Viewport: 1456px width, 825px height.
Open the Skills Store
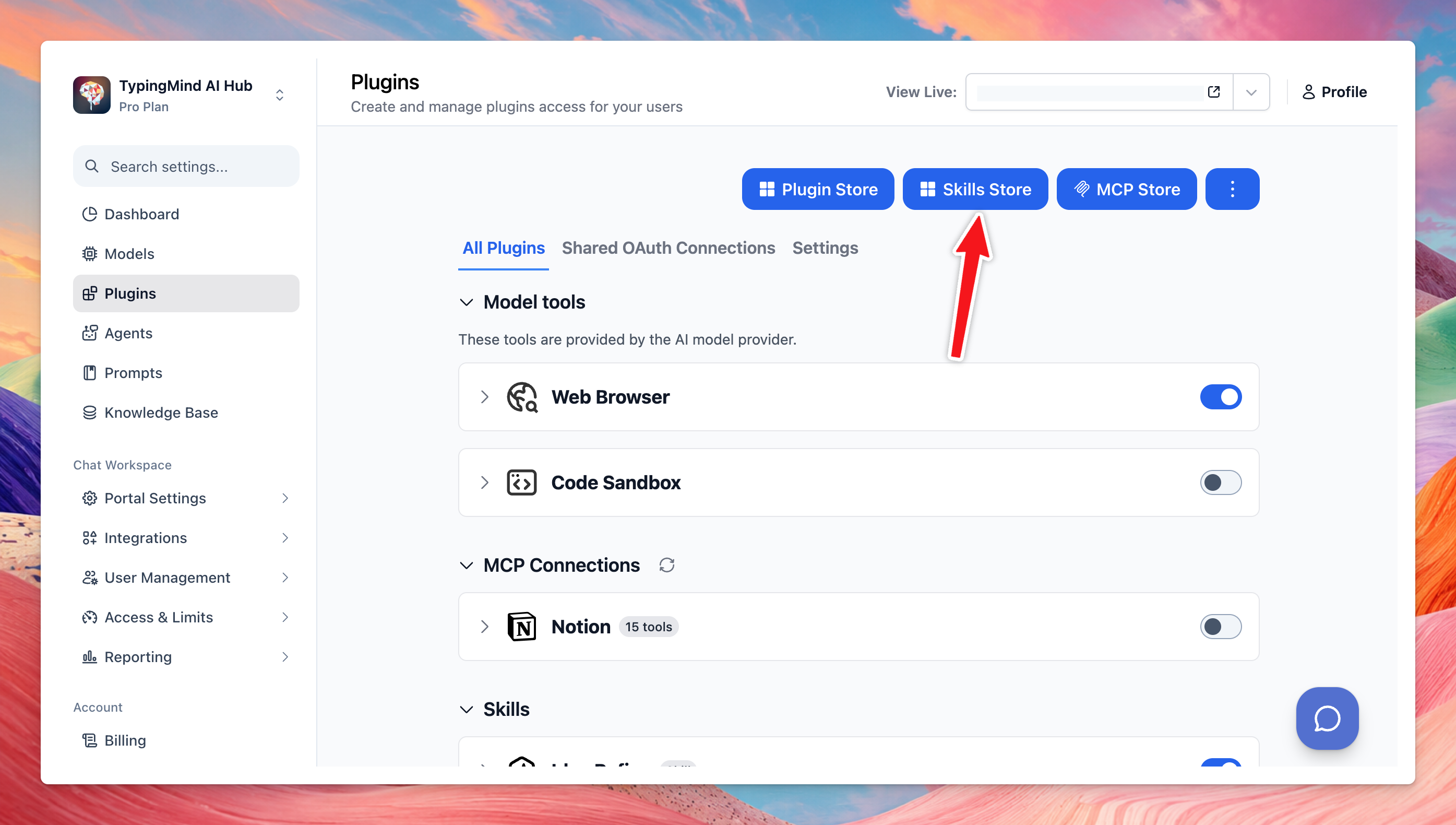[x=975, y=189]
